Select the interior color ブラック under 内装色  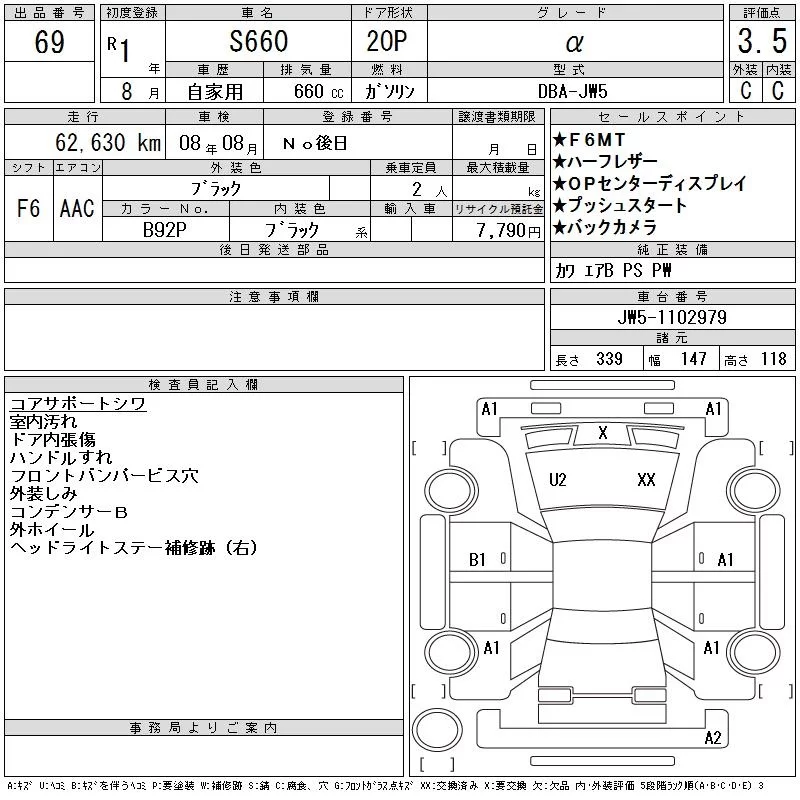[x=291, y=230]
